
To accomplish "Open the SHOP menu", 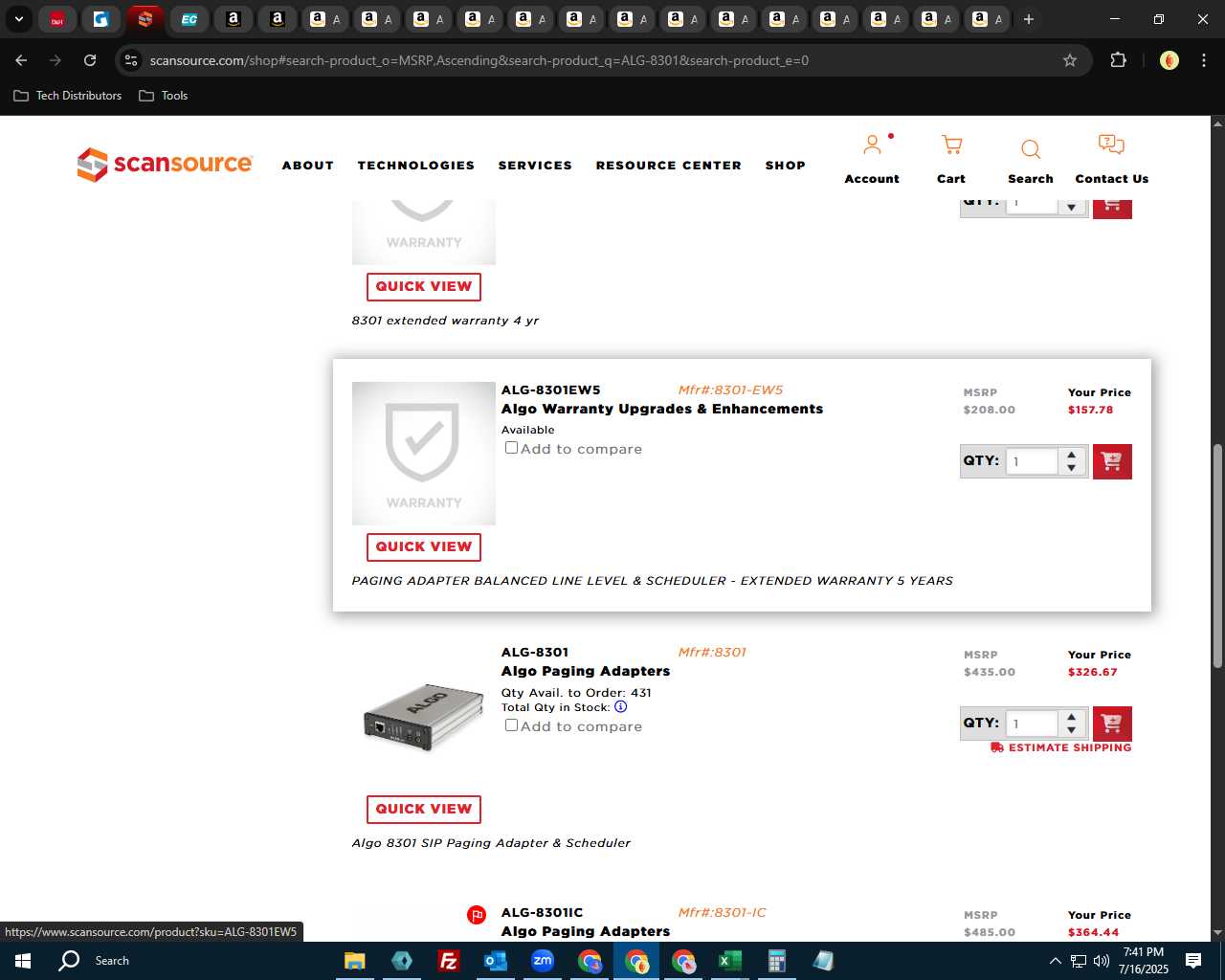I will 786,166.
